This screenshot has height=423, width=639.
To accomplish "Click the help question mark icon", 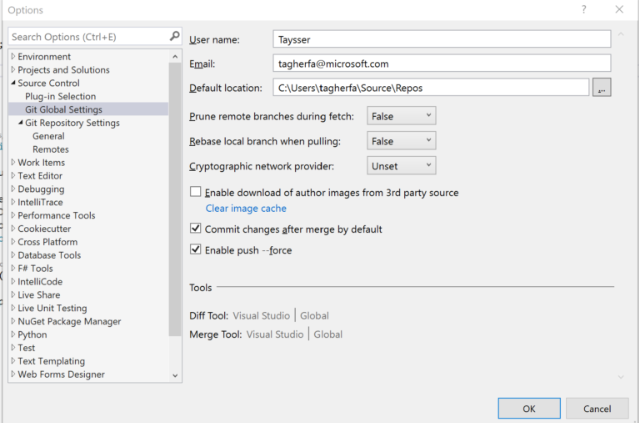I will point(584,9).
